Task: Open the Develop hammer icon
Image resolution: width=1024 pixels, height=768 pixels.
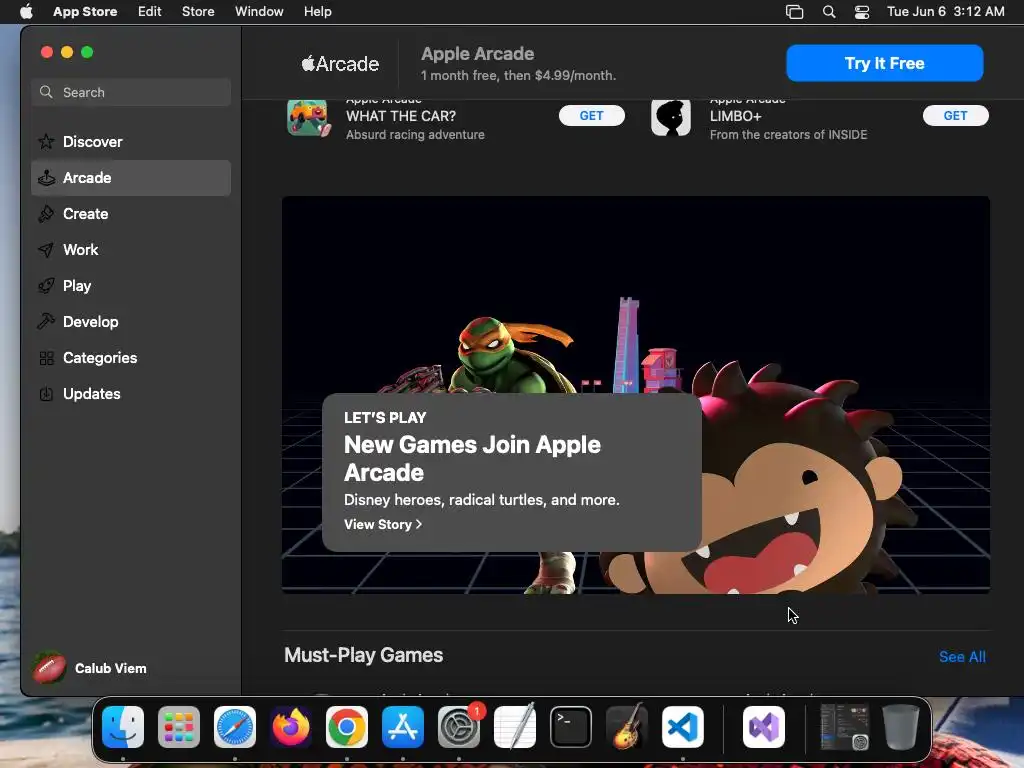Action: 46,321
